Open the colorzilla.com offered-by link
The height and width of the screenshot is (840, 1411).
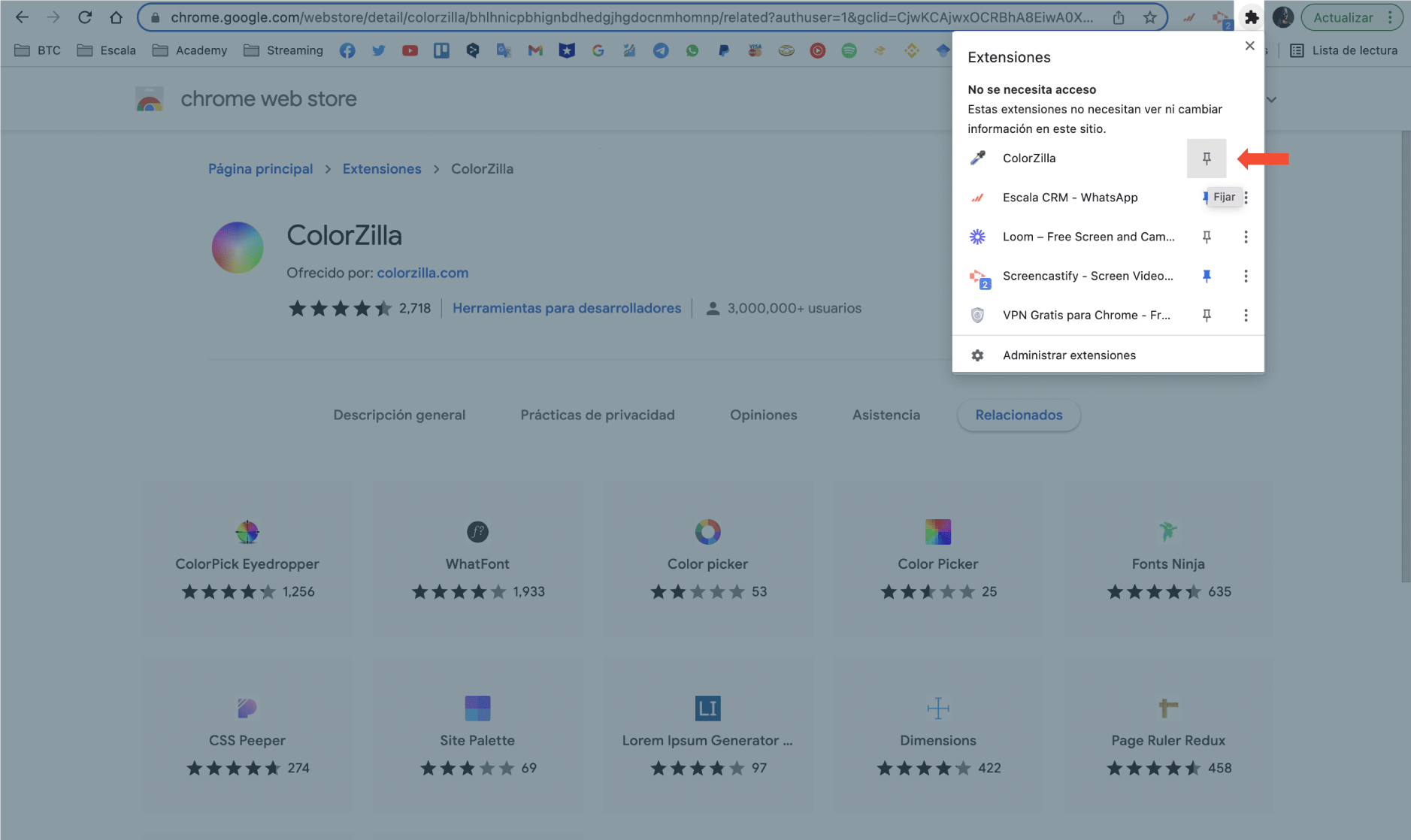422,273
